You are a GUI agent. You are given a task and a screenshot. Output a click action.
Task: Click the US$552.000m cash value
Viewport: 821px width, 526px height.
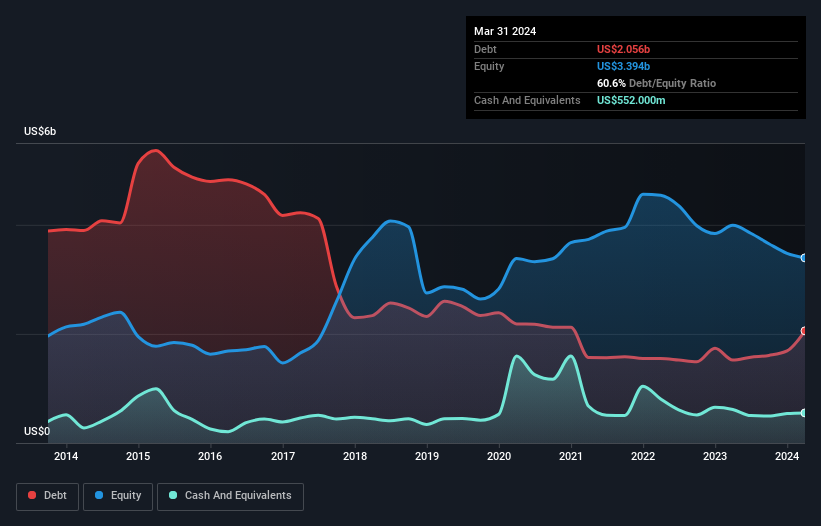[x=631, y=100]
